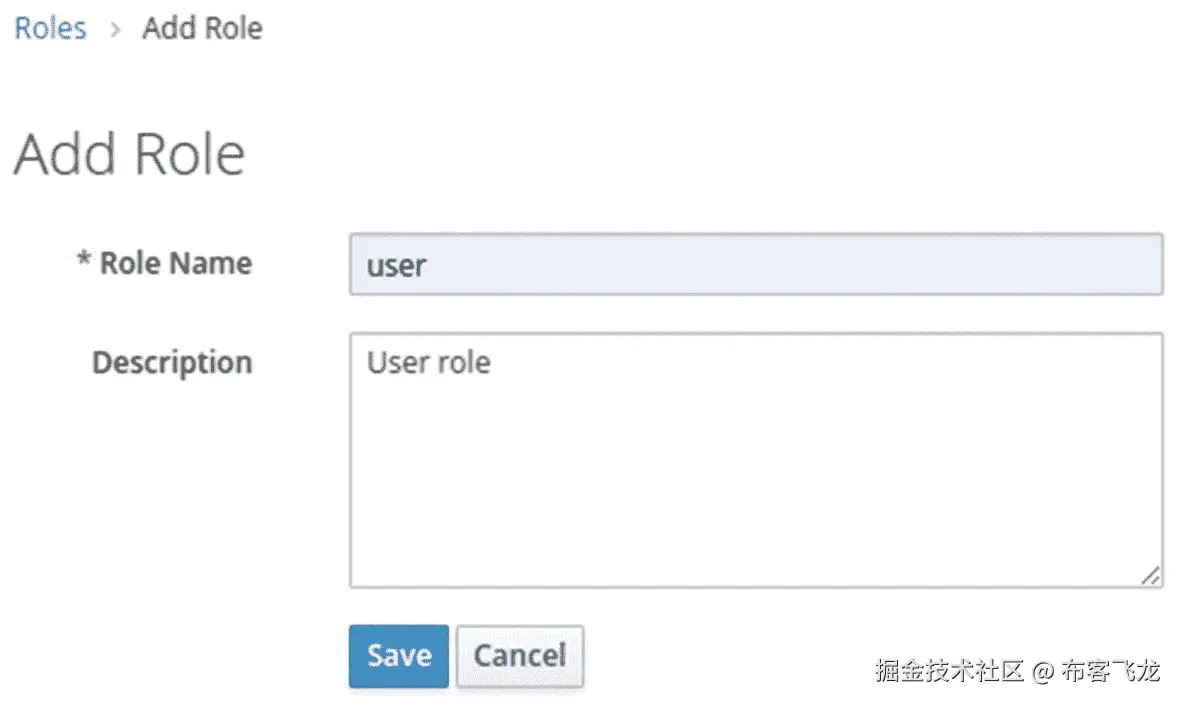1181x705 pixels.
Task: Cancel adding the role
Action: tap(519, 656)
